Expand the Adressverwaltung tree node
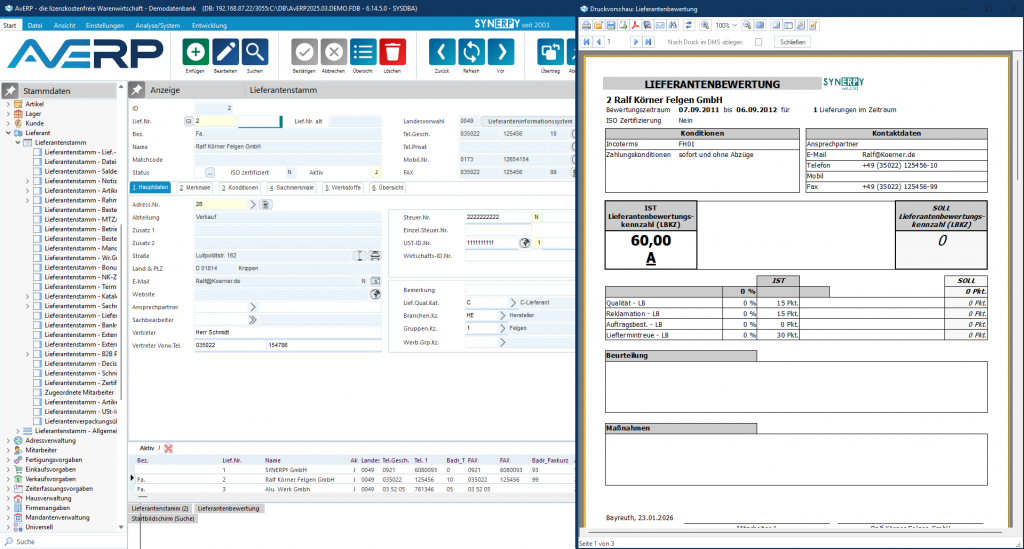Image resolution: width=1024 pixels, height=549 pixels. [8, 441]
